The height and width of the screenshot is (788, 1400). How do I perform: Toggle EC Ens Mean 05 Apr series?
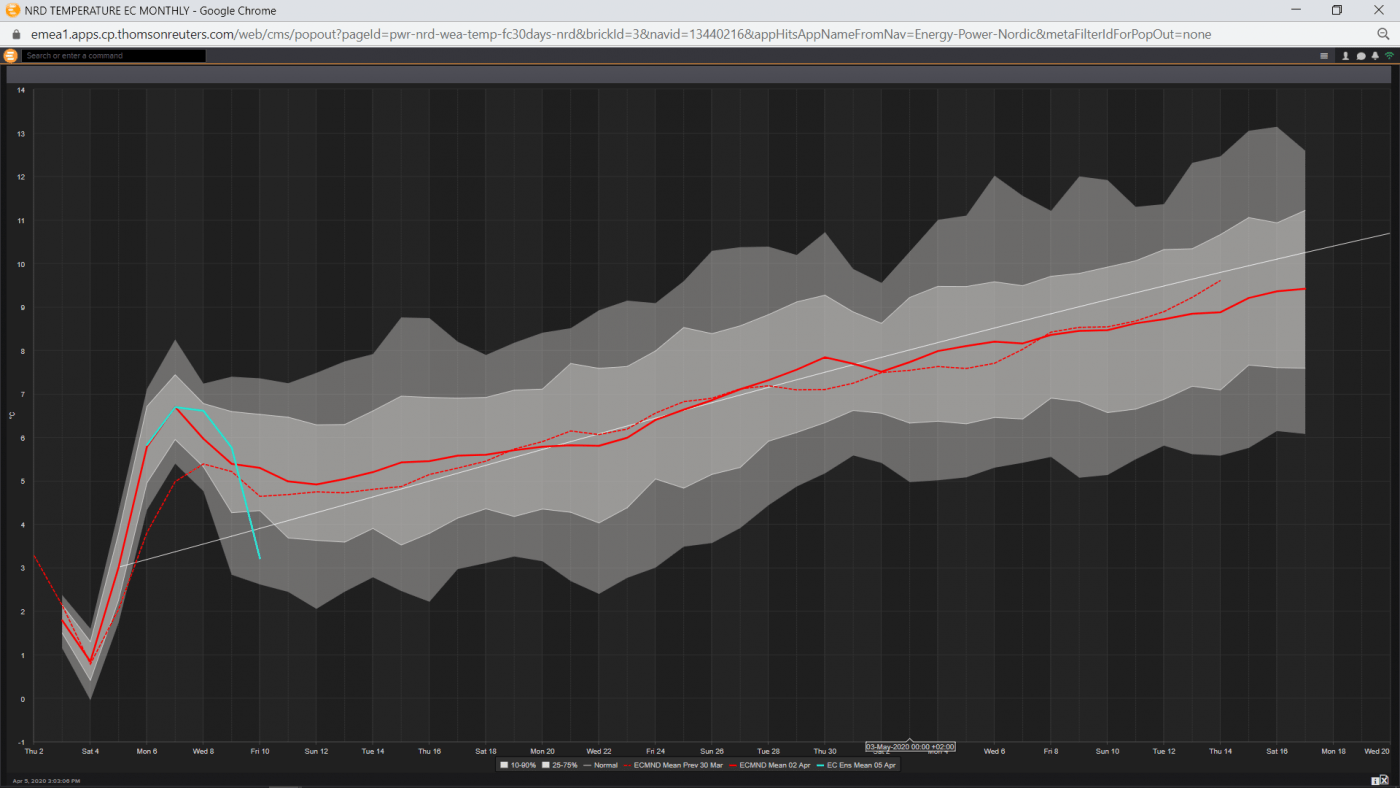857,765
